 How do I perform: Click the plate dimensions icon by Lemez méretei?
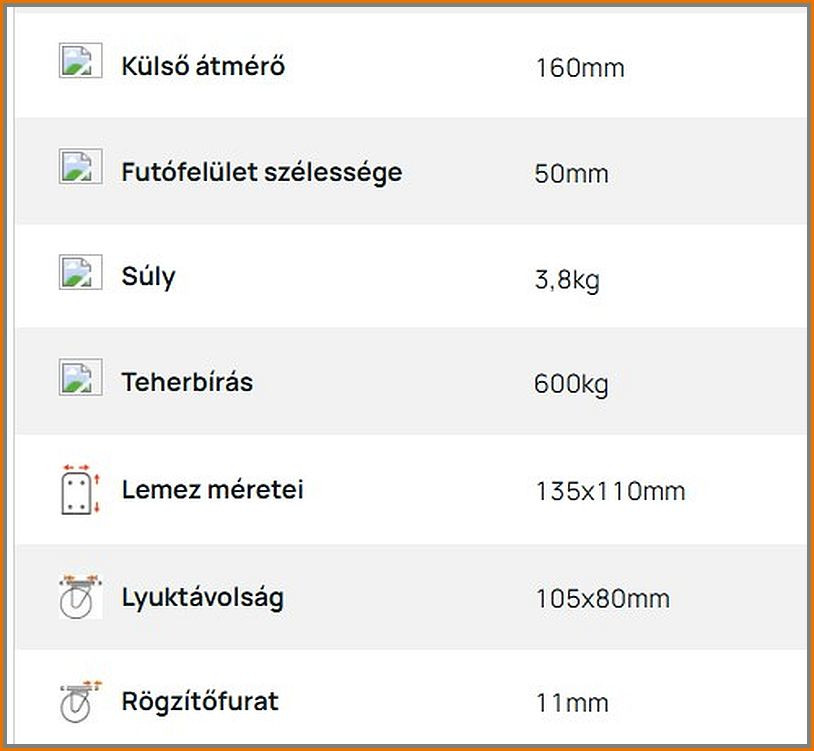[80, 490]
